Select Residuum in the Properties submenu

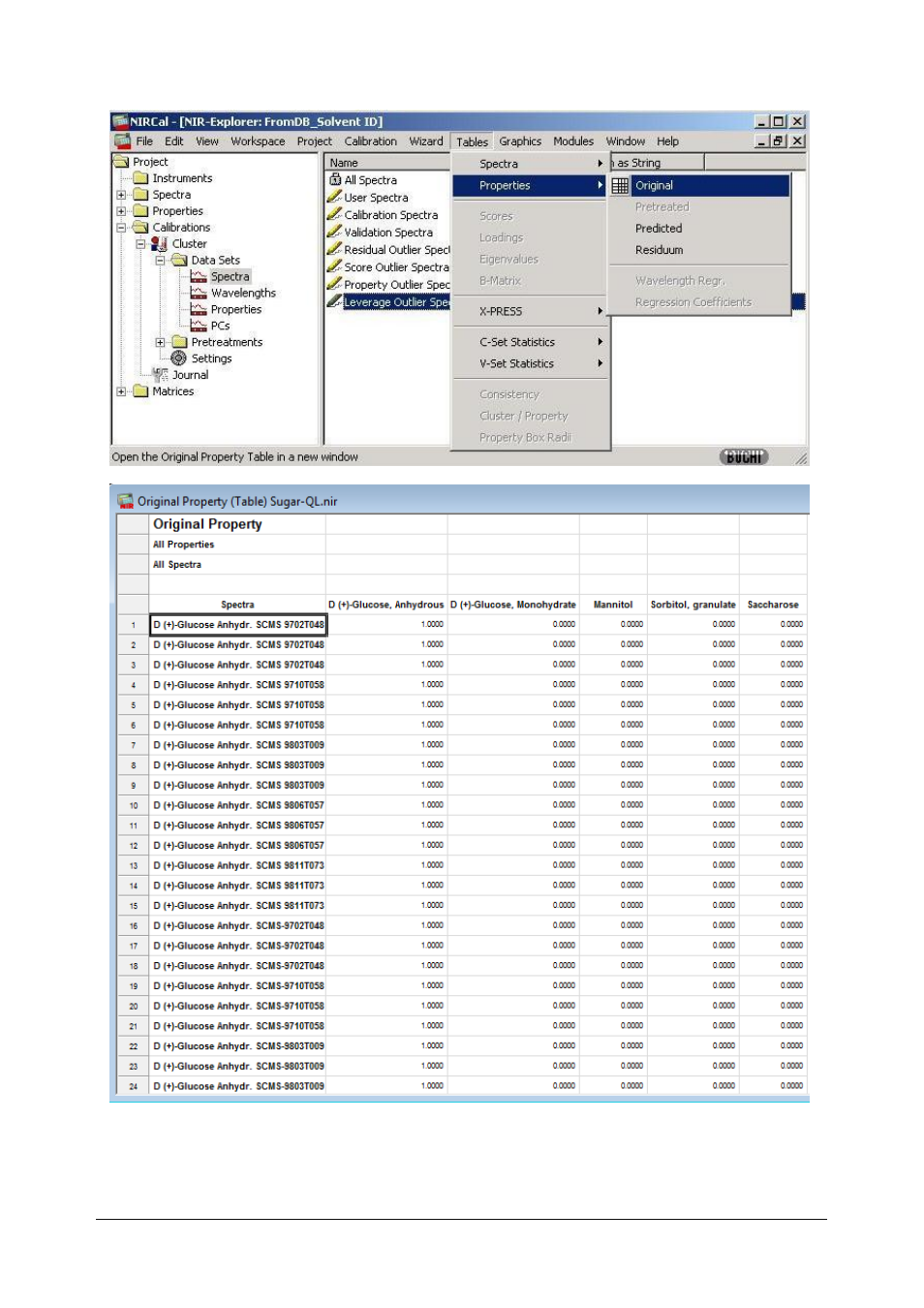[x=699, y=250]
